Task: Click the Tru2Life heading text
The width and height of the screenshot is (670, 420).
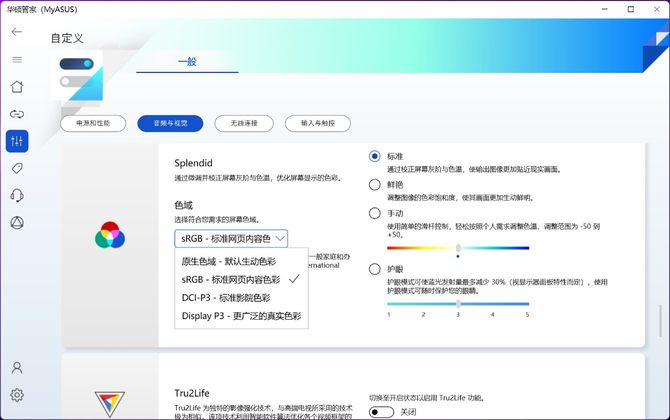Action: 192,393
